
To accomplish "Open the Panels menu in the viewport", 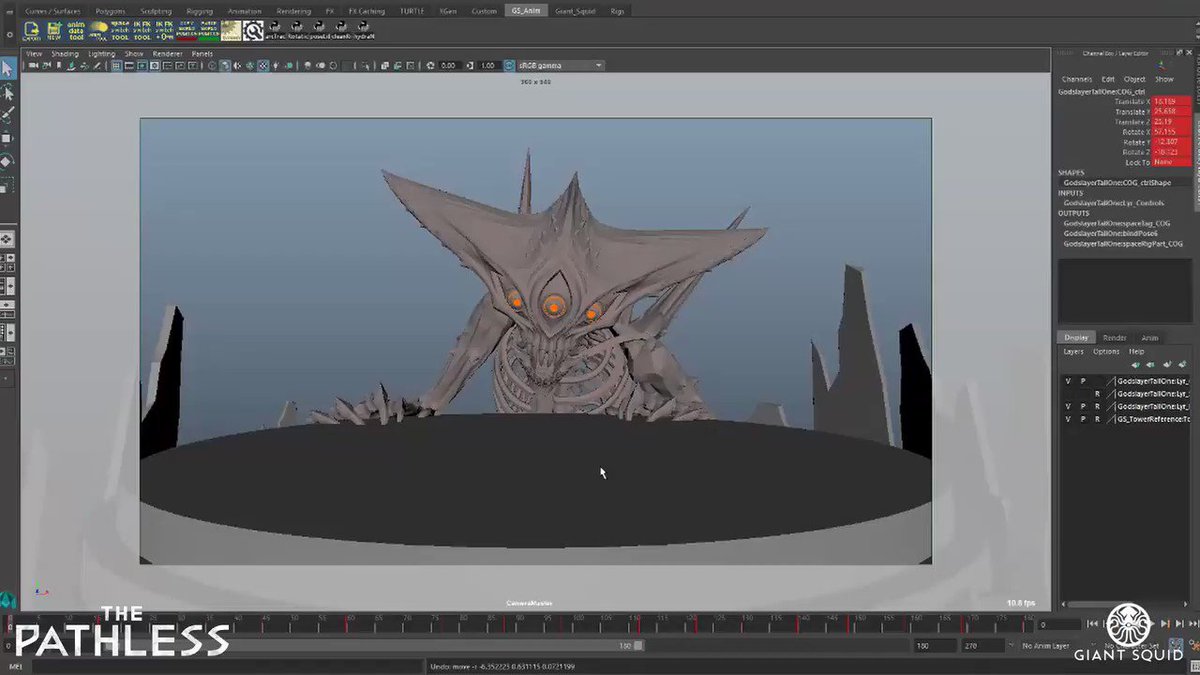I will [x=202, y=53].
